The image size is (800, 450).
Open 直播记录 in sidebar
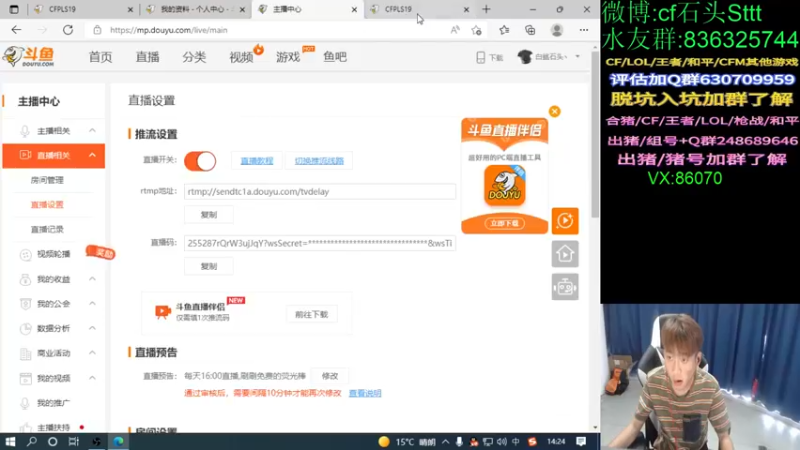click(x=47, y=230)
